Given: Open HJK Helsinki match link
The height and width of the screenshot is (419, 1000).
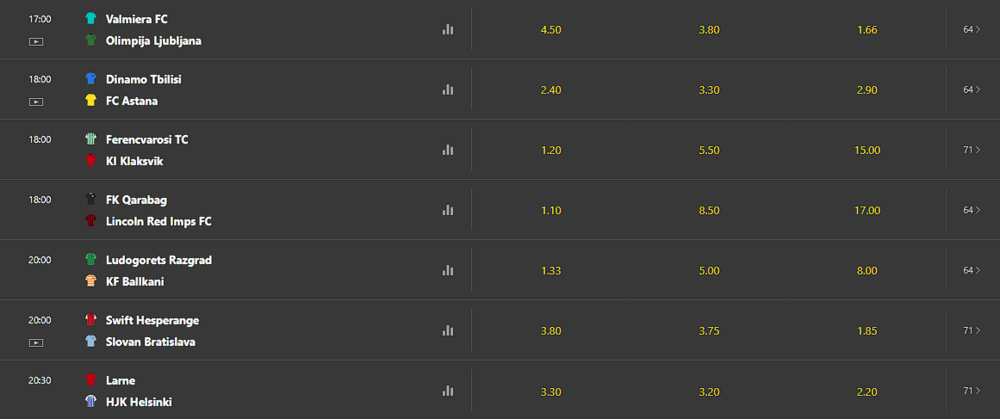Looking at the screenshot, I should [x=138, y=402].
